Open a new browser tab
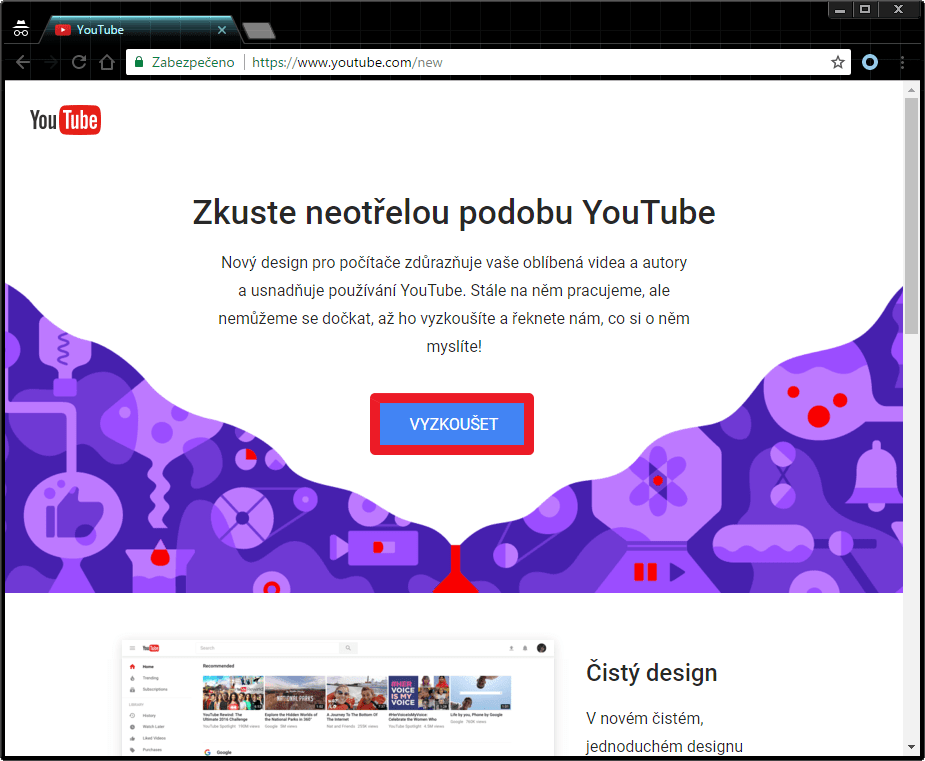 tap(258, 31)
